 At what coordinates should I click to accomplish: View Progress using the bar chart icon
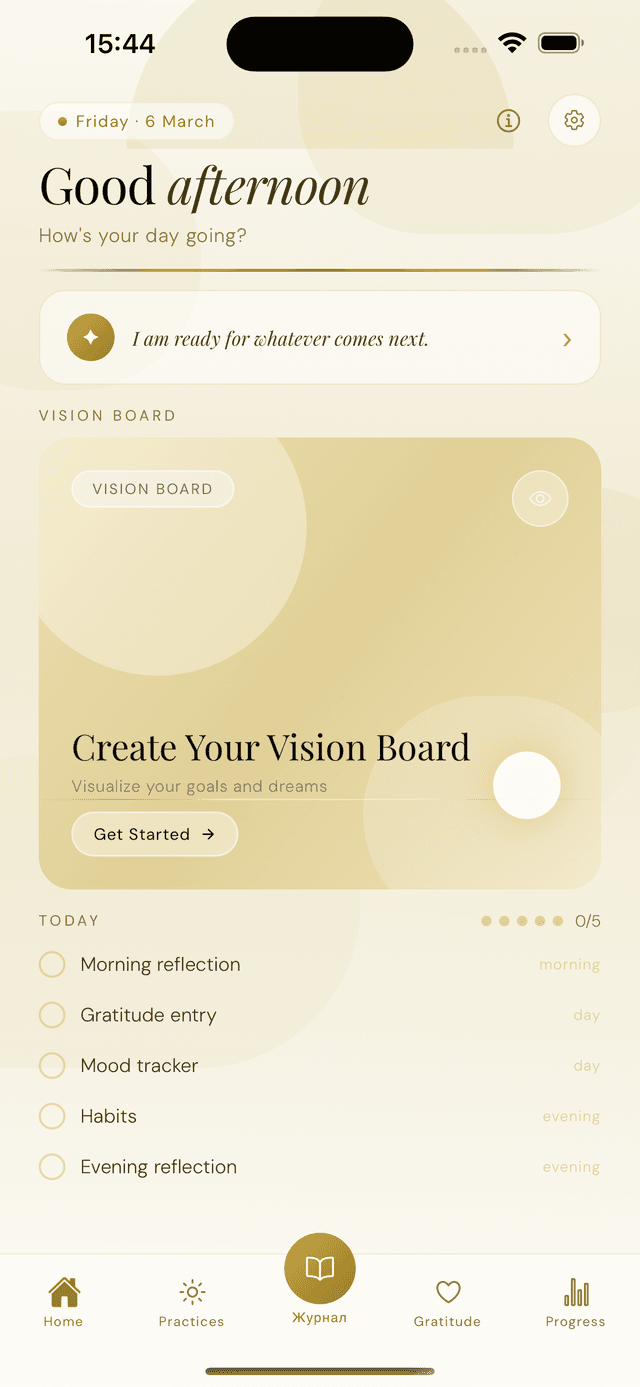coord(575,1291)
